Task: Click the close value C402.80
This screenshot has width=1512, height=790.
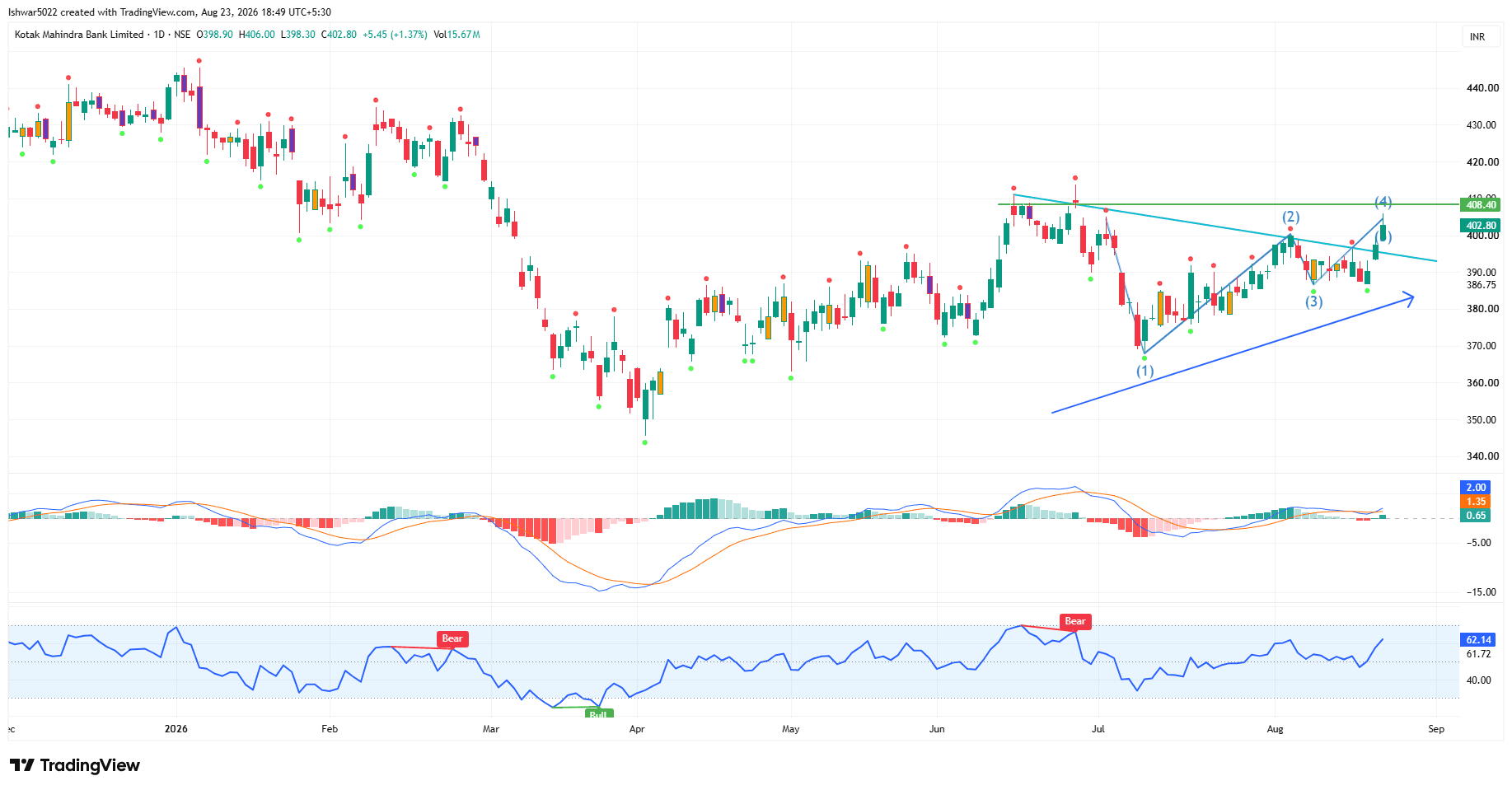Action: click(x=339, y=35)
